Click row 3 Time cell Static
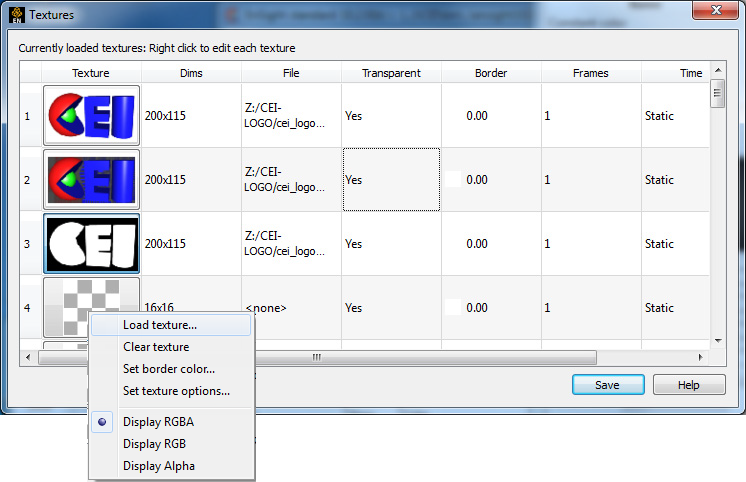The height and width of the screenshot is (482, 746). tap(675, 243)
